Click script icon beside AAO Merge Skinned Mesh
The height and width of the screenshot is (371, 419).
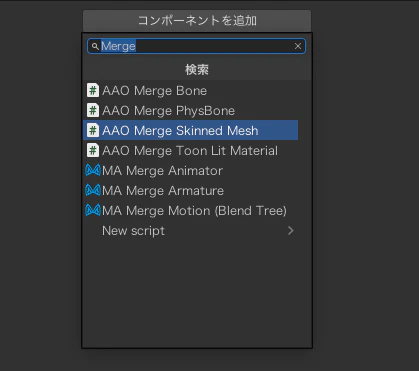tap(93, 130)
